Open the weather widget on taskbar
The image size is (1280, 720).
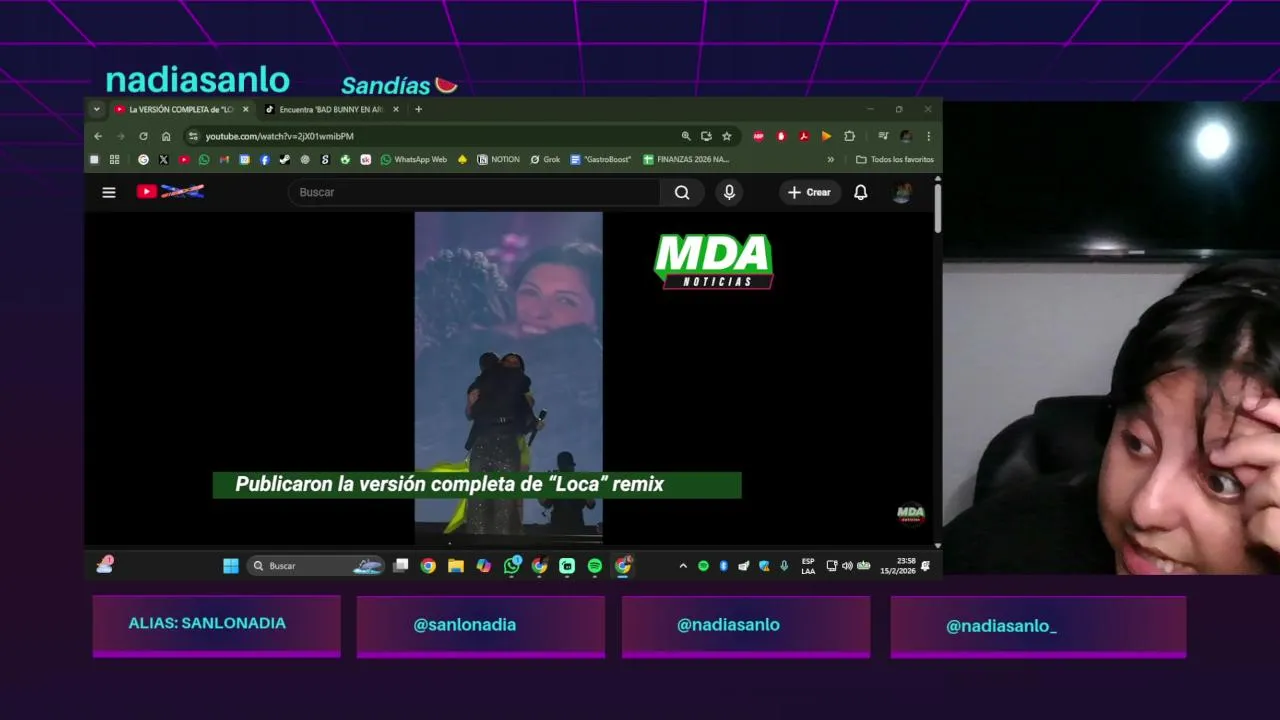pyautogui.click(x=104, y=565)
